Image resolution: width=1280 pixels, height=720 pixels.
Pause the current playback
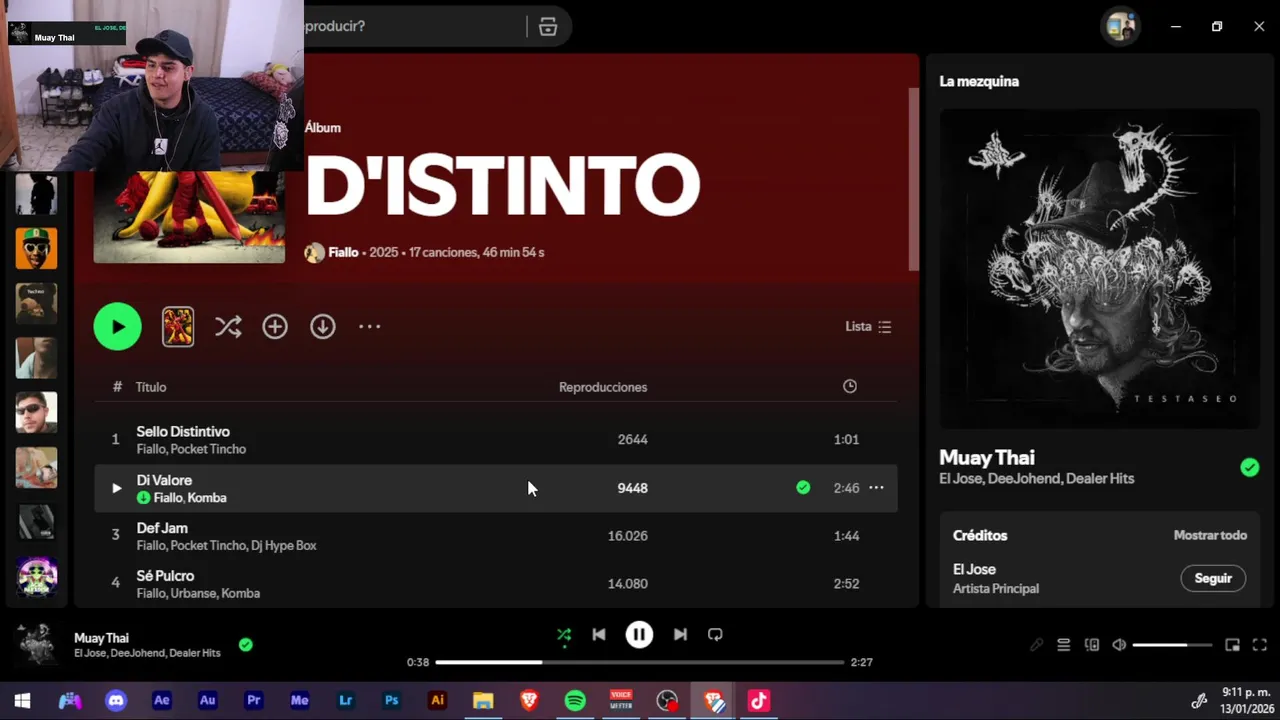[639, 634]
